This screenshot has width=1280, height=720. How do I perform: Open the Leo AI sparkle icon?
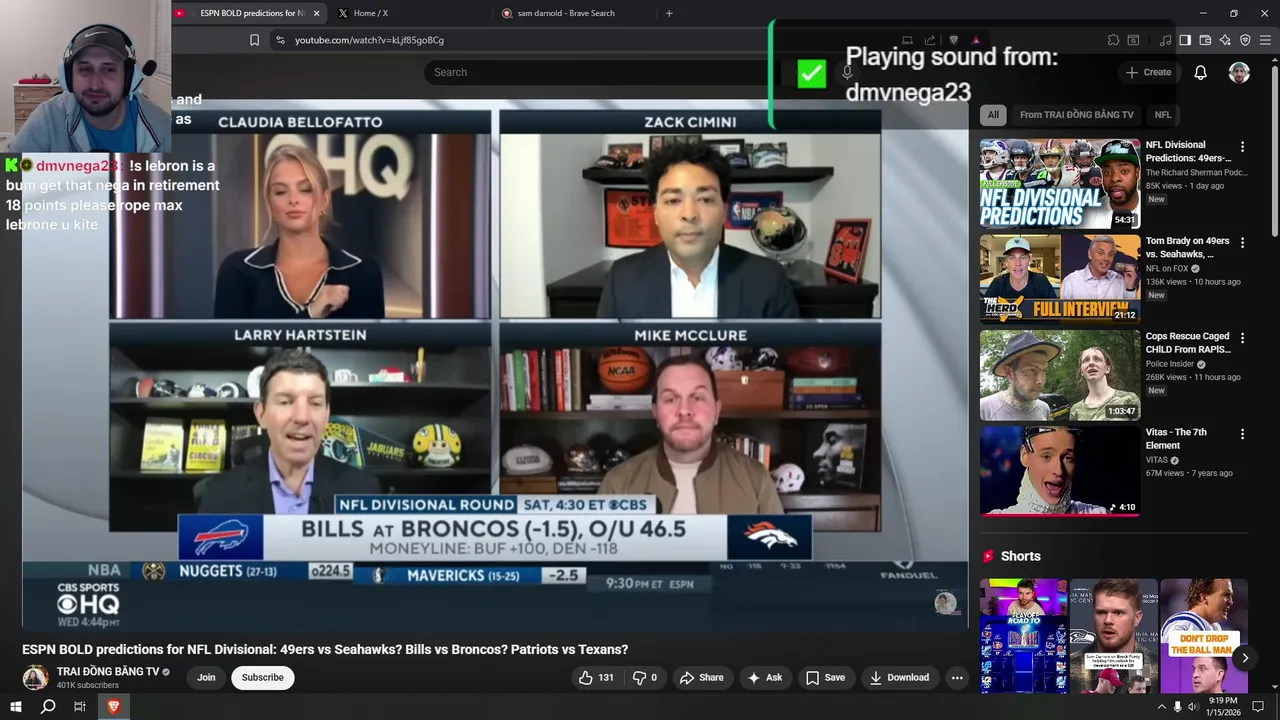(x=1225, y=40)
